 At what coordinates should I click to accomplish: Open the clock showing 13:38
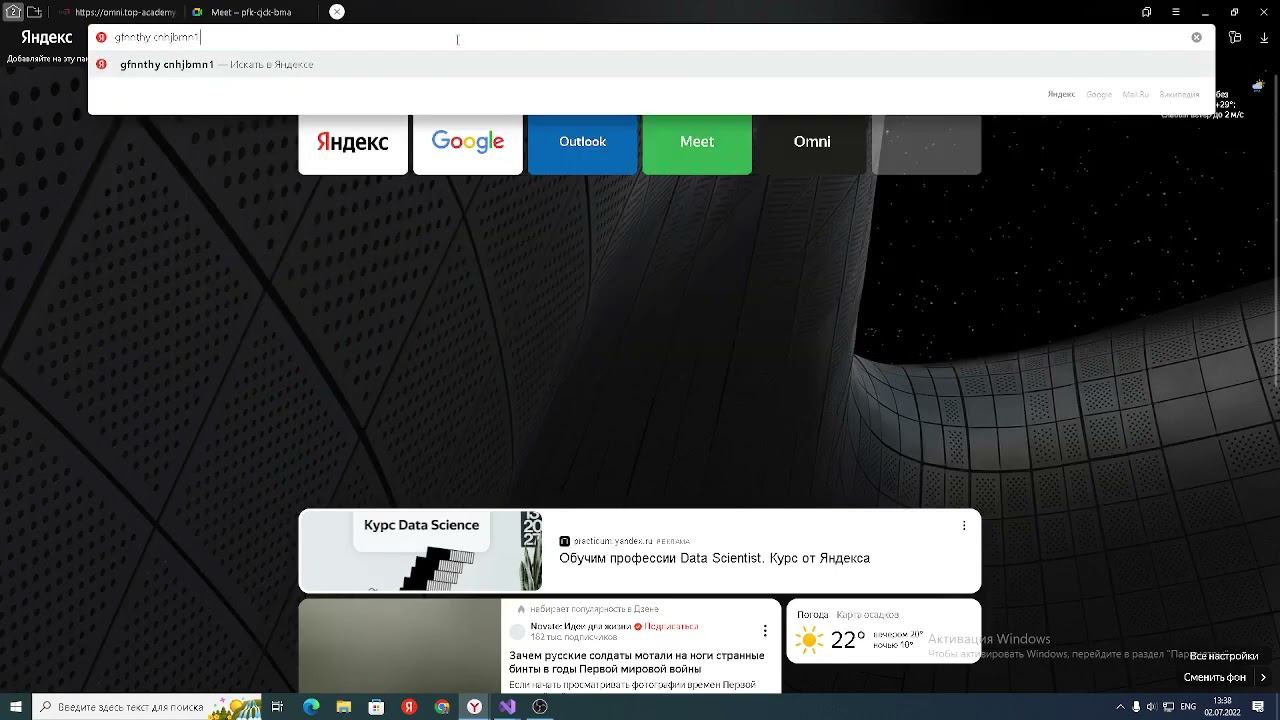pos(1222,707)
